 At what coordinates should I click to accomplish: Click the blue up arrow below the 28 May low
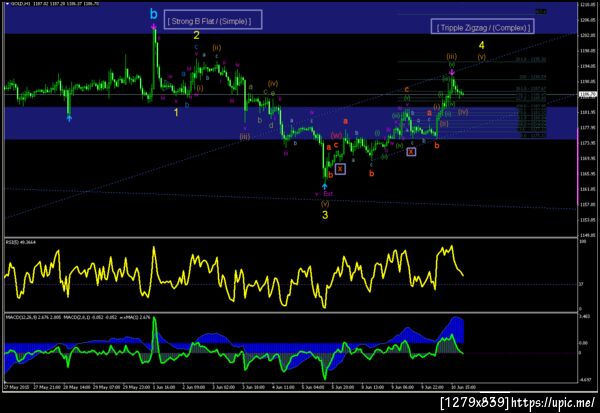coord(69,119)
